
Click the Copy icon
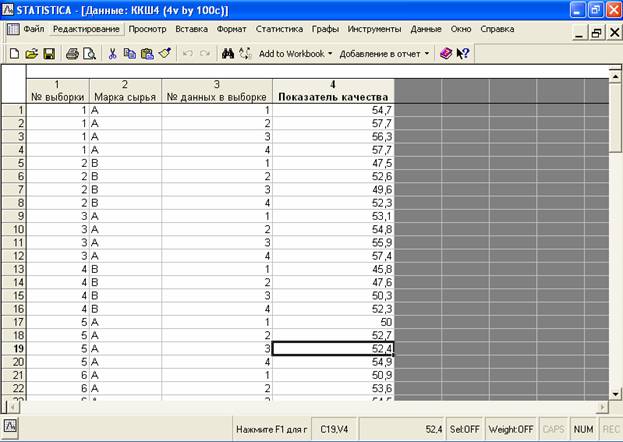(130, 54)
